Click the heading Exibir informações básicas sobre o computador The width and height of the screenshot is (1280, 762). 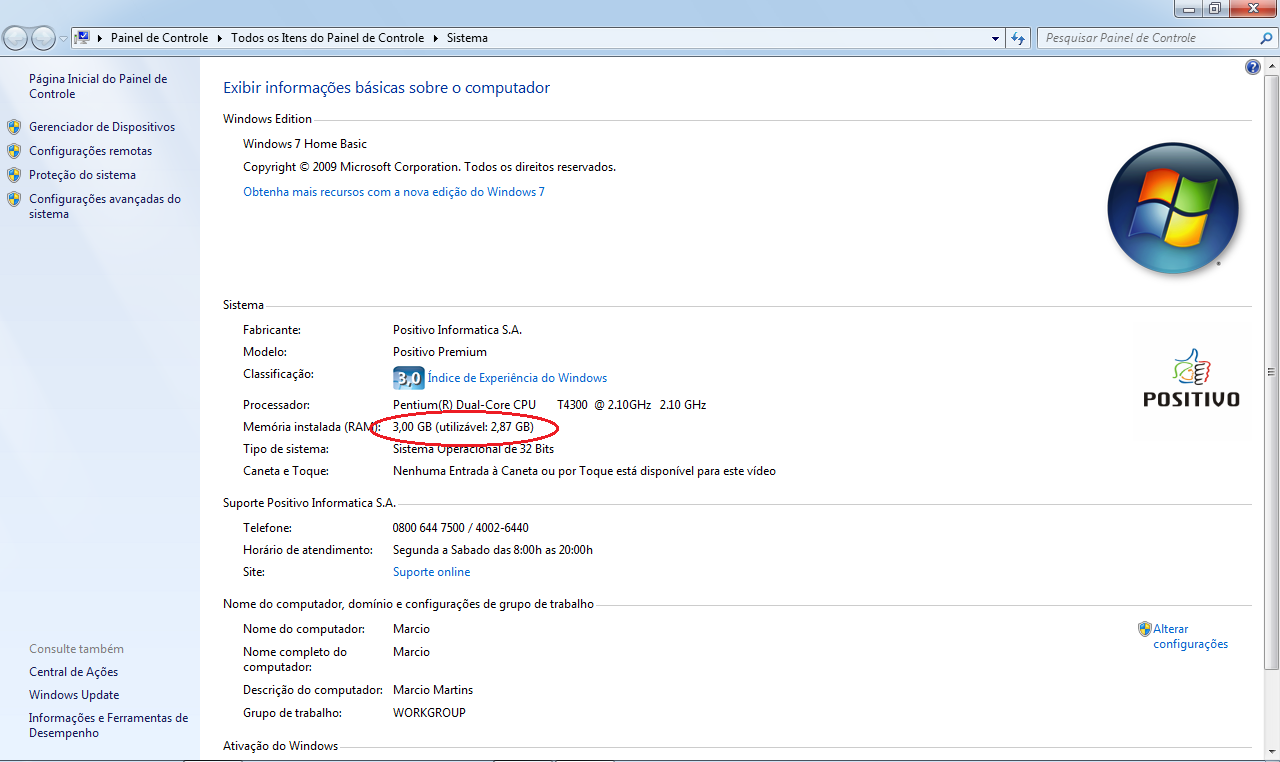pyautogui.click(x=386, y=88)
